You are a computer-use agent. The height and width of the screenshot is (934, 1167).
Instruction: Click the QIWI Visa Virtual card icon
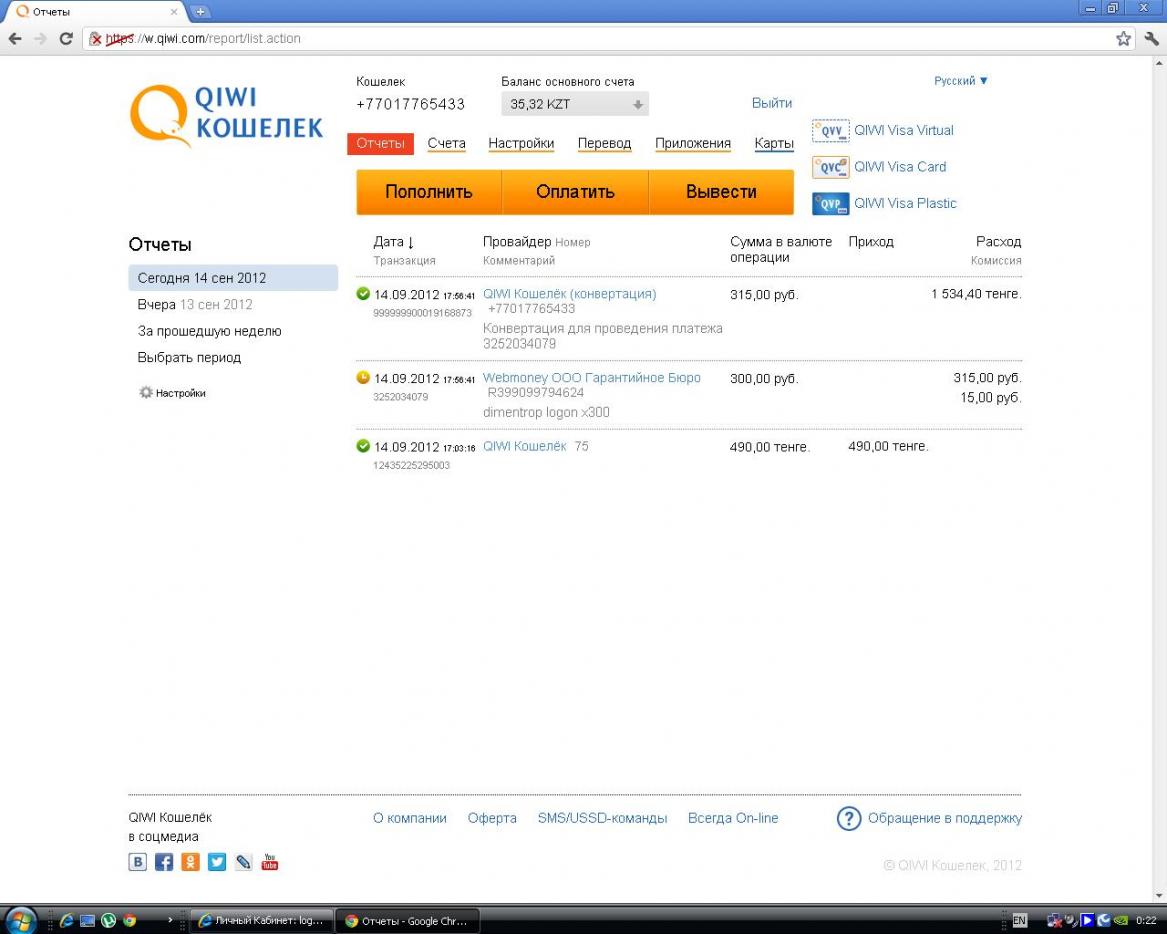click(830, 131)
